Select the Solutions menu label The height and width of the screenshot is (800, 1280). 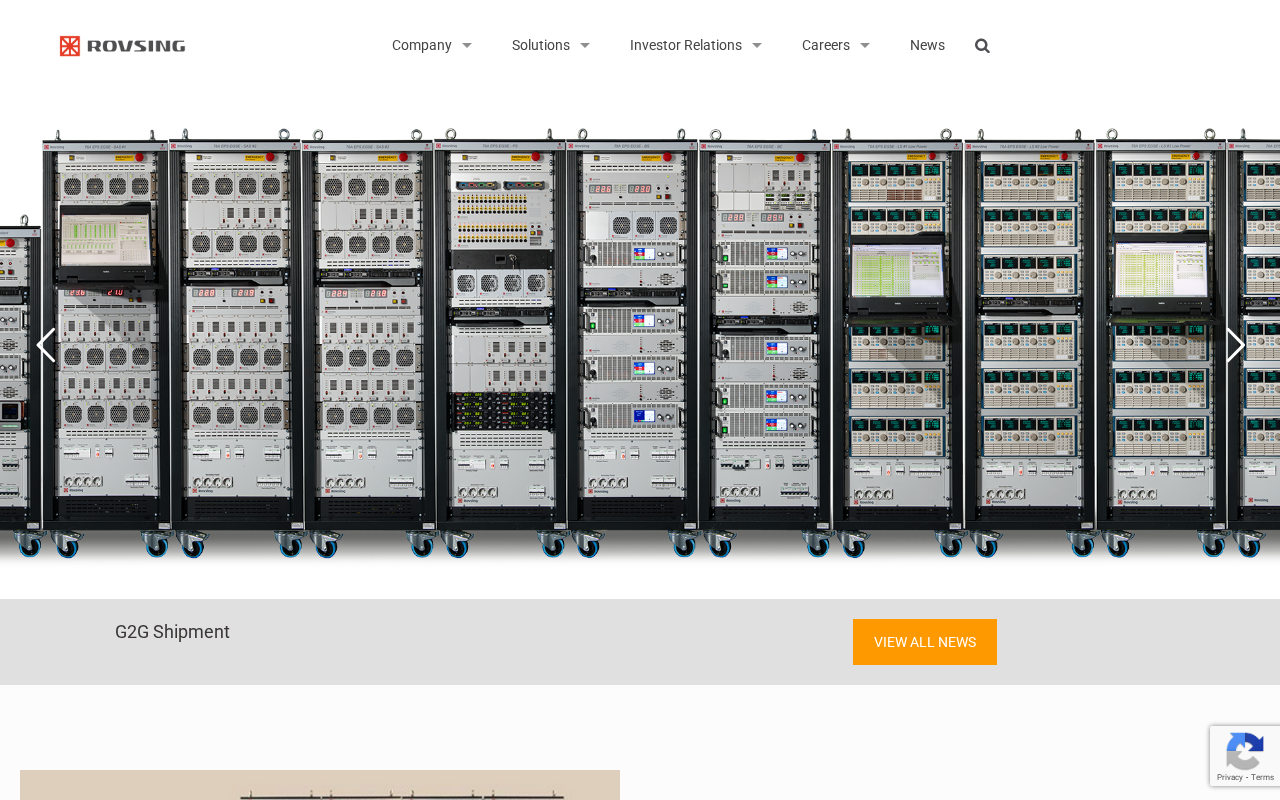tap(540, 46)
